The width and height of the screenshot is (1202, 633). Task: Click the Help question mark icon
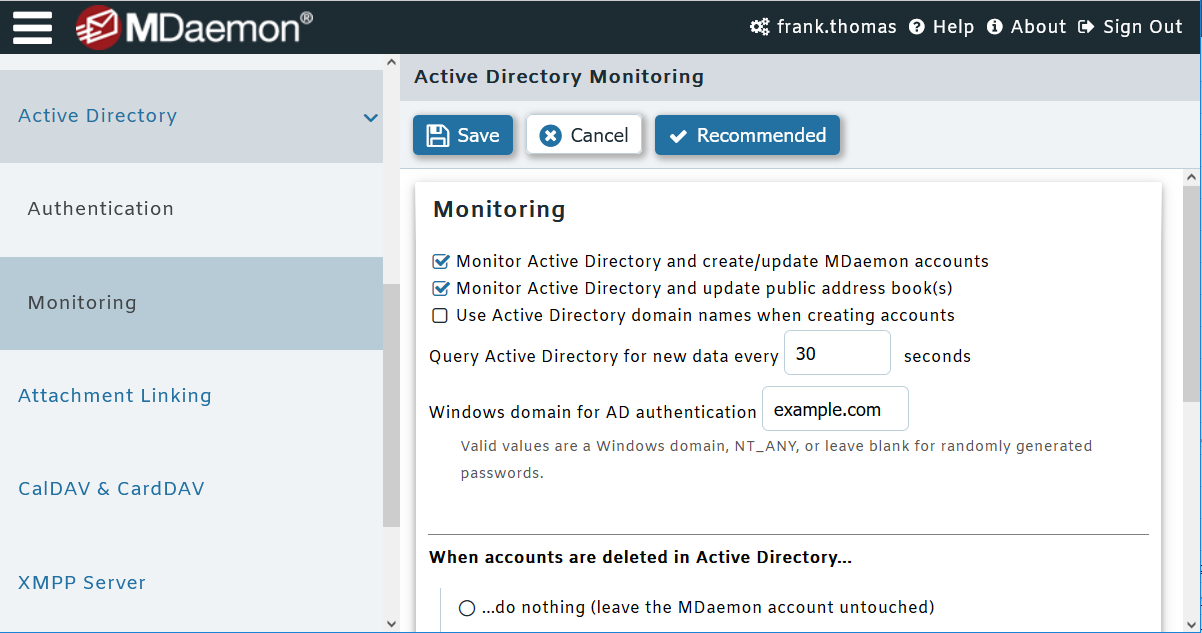pos(917,27)
